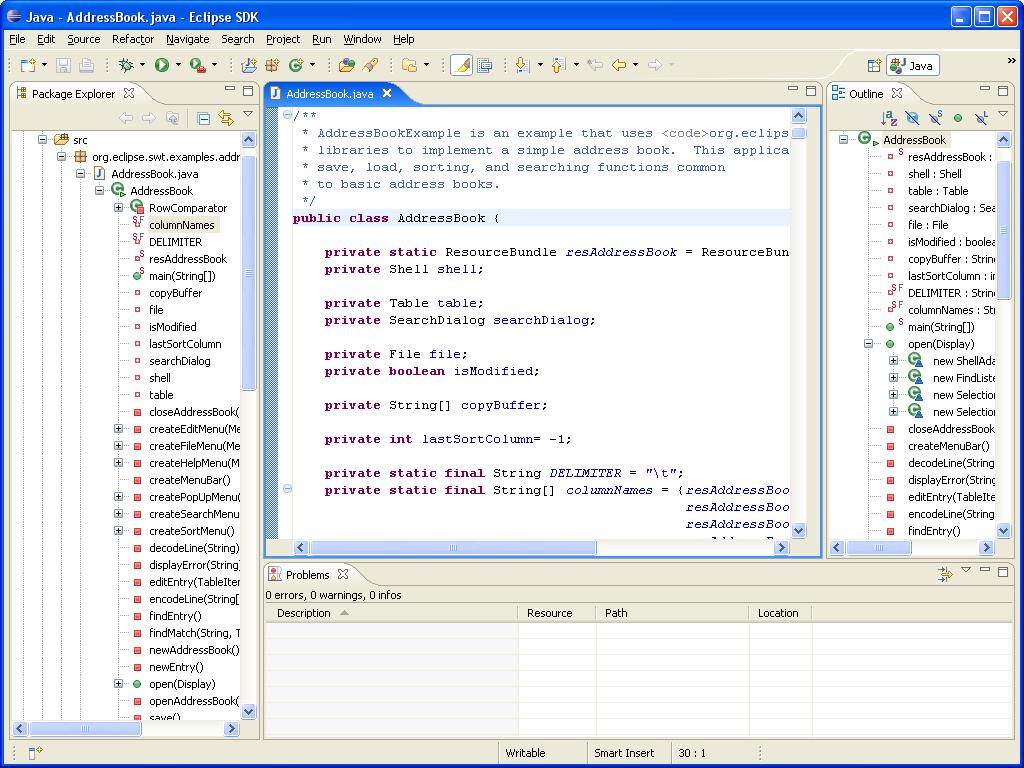1024x768 pixels.
Task: Select columnNames in Package Explorer
Action: (x=182, y=225)
